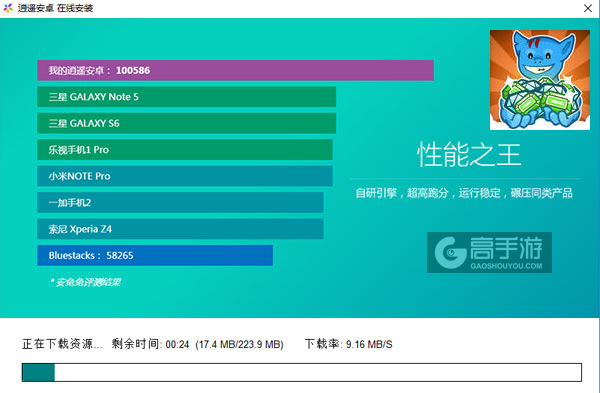
Task: Click the 性能之王 heading
Action: [x=469, y=155]
